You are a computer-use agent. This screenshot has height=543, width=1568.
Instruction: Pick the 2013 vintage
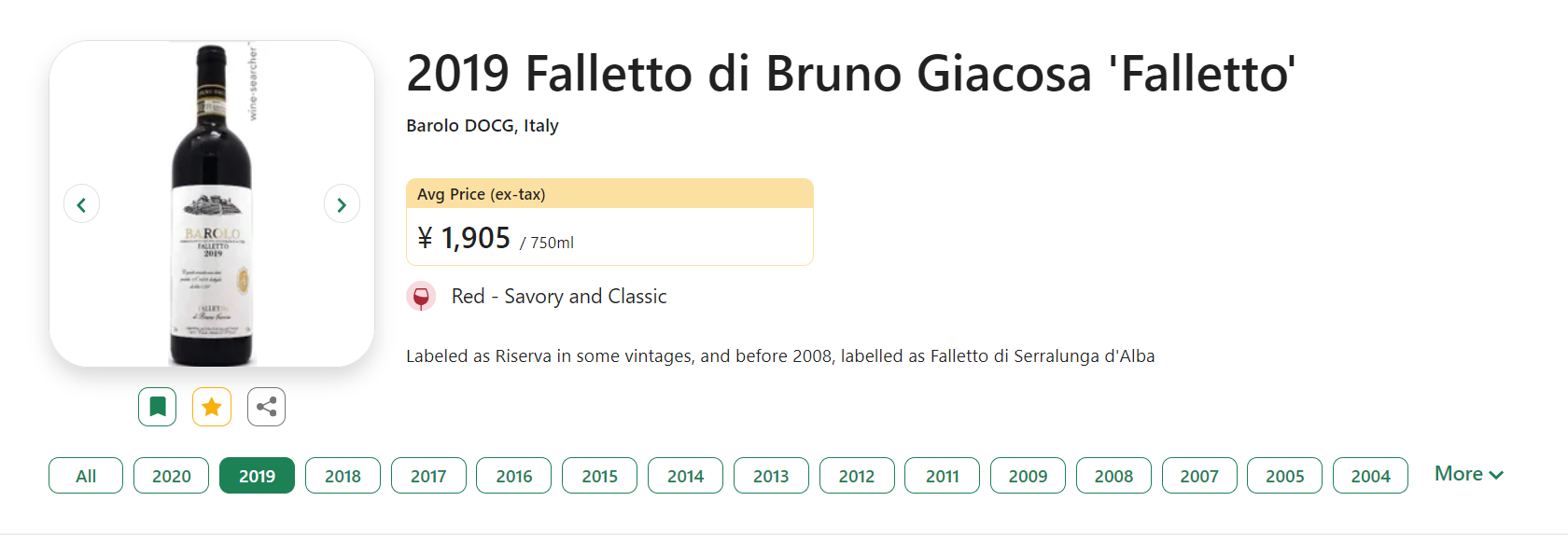pos(771,476)
